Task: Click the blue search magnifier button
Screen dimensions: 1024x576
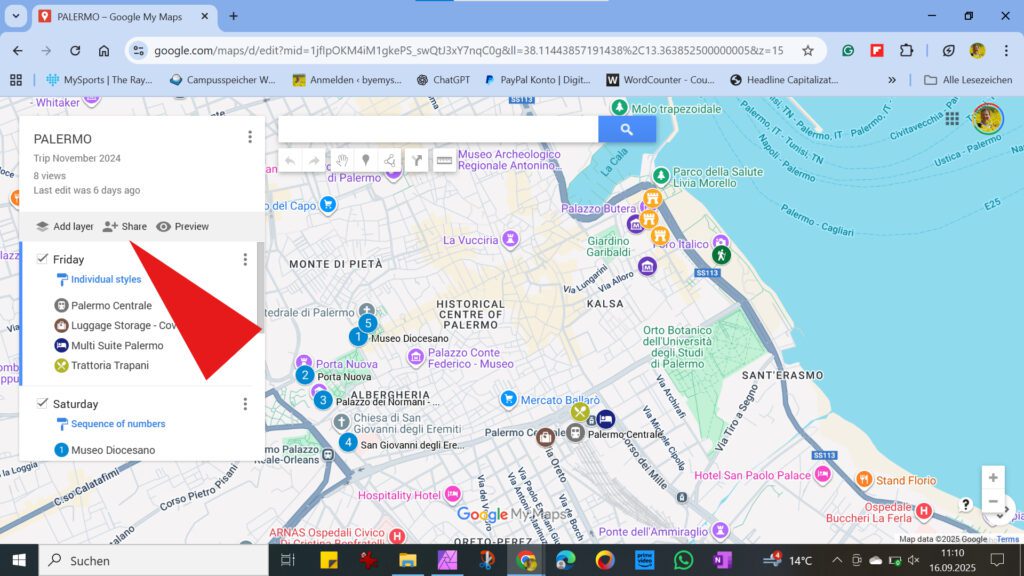Action: tap(627, 129)
